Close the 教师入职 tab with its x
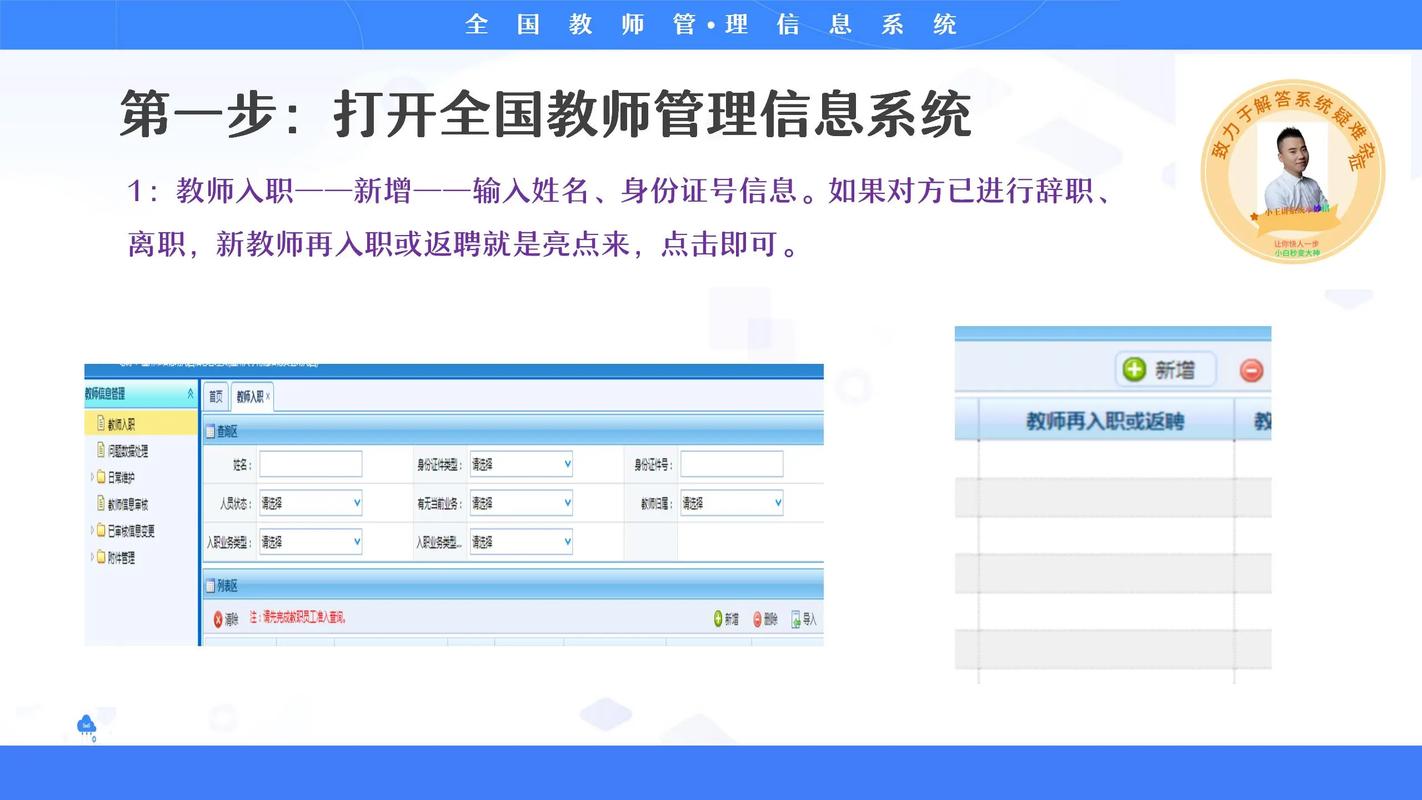The height and width of the screenshot is (800, 1422). [x=268, y=394]
